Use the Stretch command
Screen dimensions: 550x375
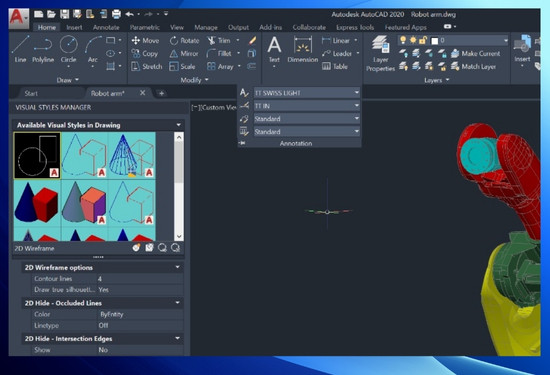point(147,67)
